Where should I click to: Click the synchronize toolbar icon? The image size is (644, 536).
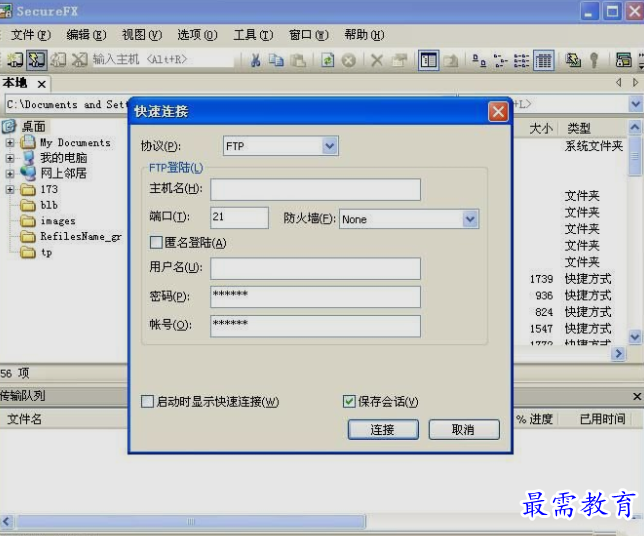573,61
